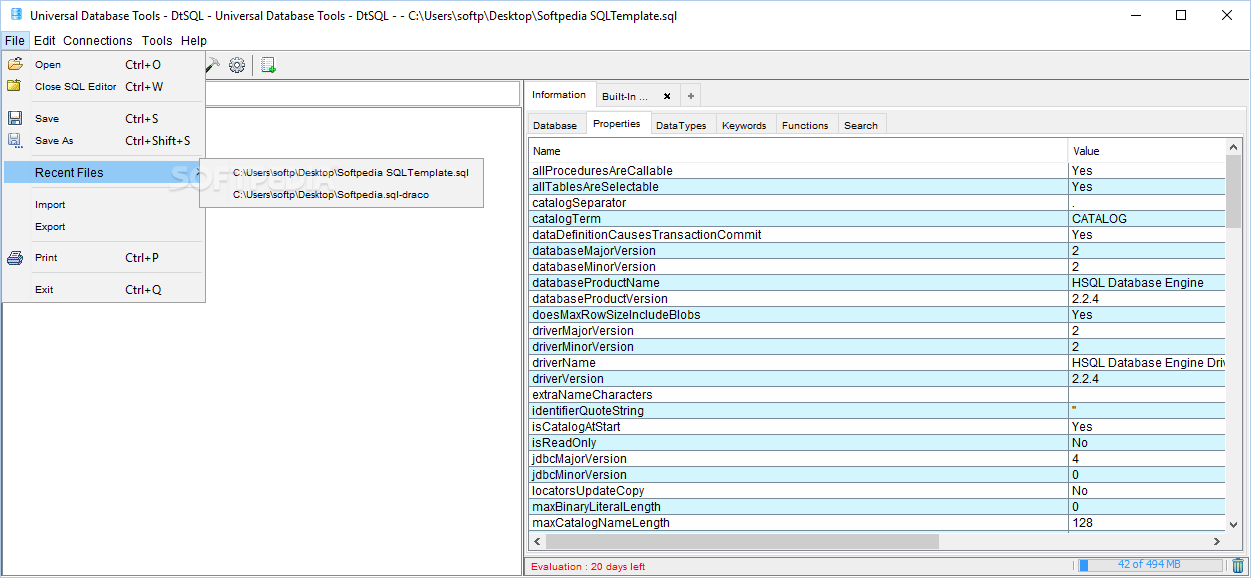Click the horizontal scrollbar right arrow
This screenshot has width=1251, height=578.
click(1217, 541)
